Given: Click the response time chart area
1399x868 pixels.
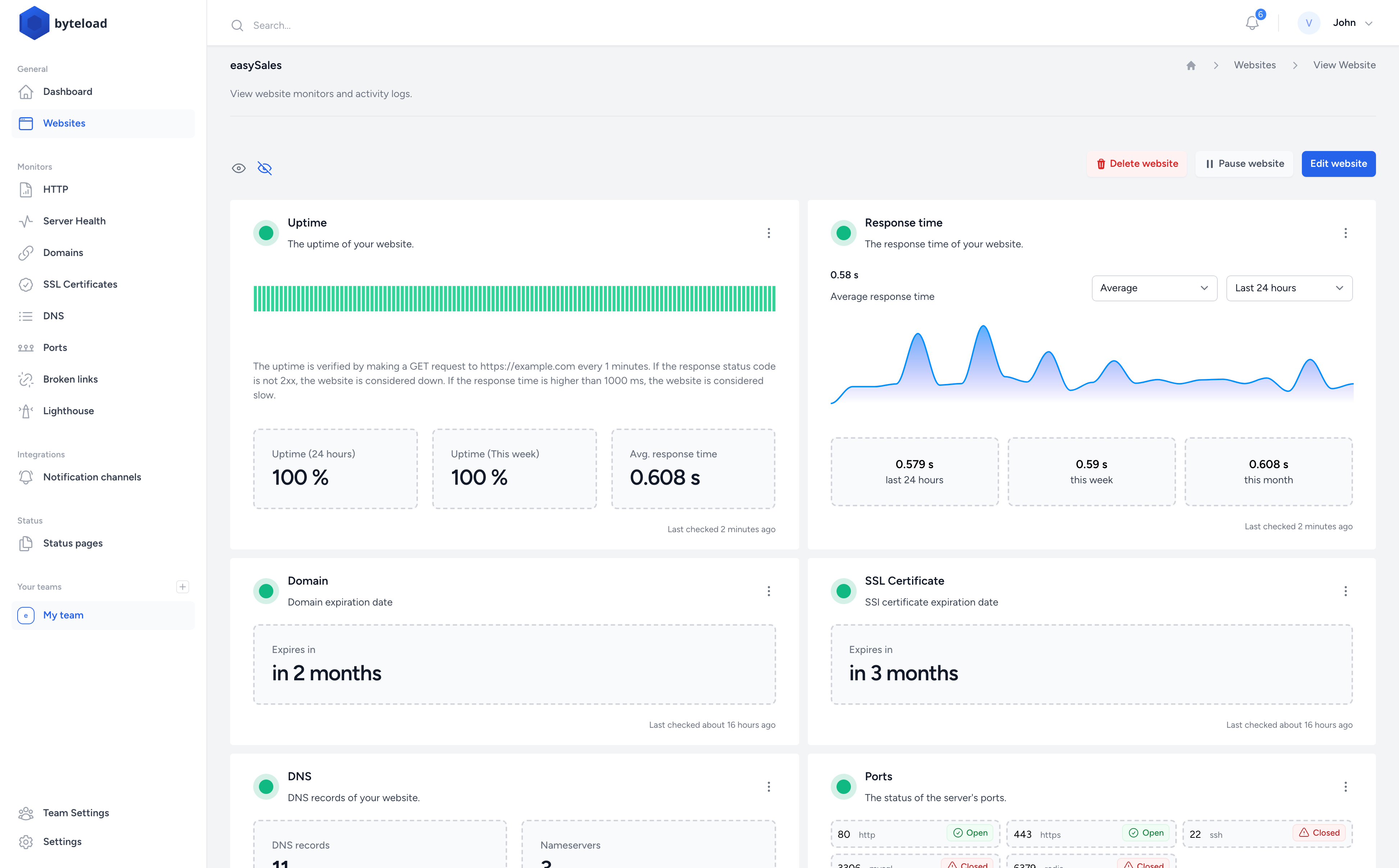Looking at the screenshot, I should [1091, 365].
